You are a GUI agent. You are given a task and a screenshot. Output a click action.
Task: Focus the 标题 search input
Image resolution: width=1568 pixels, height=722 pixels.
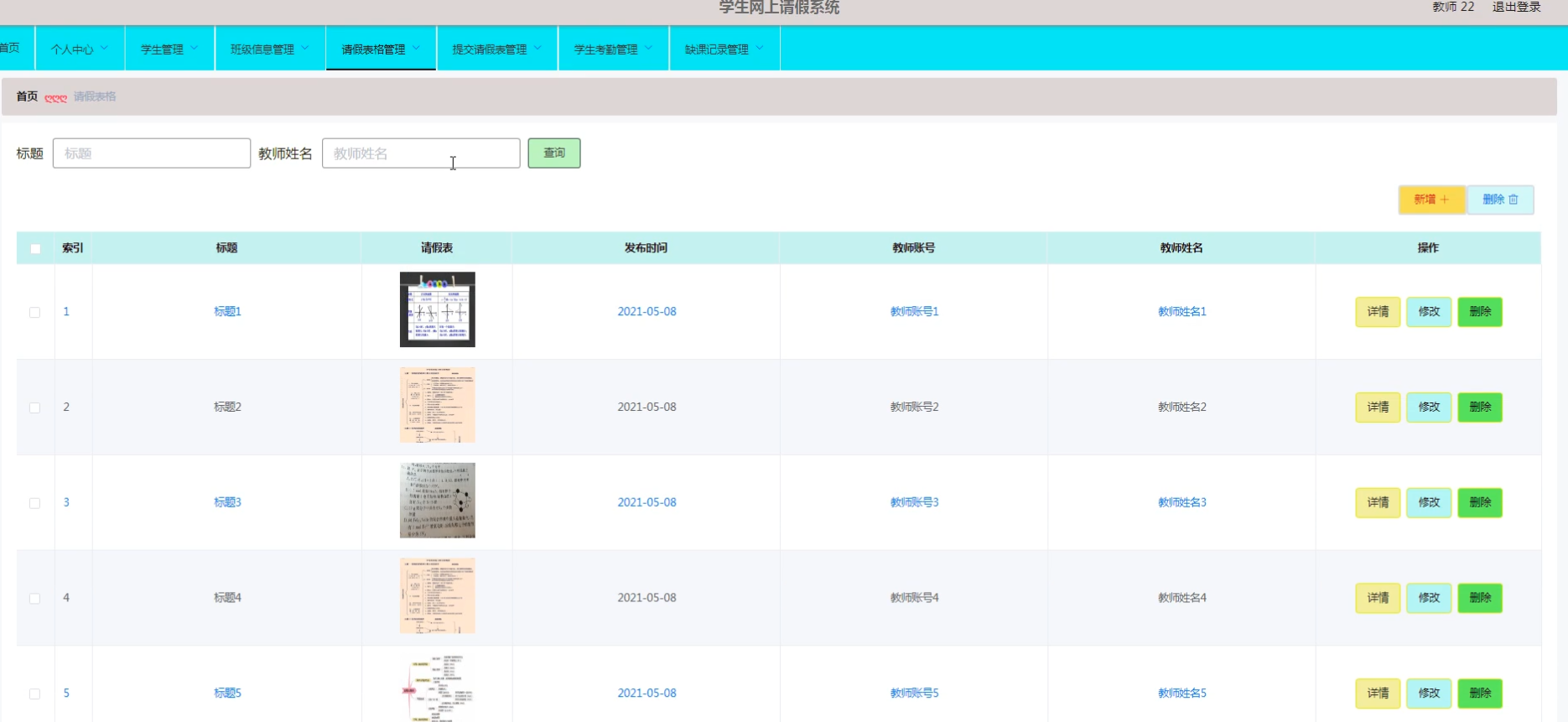(x=152, y=153)
